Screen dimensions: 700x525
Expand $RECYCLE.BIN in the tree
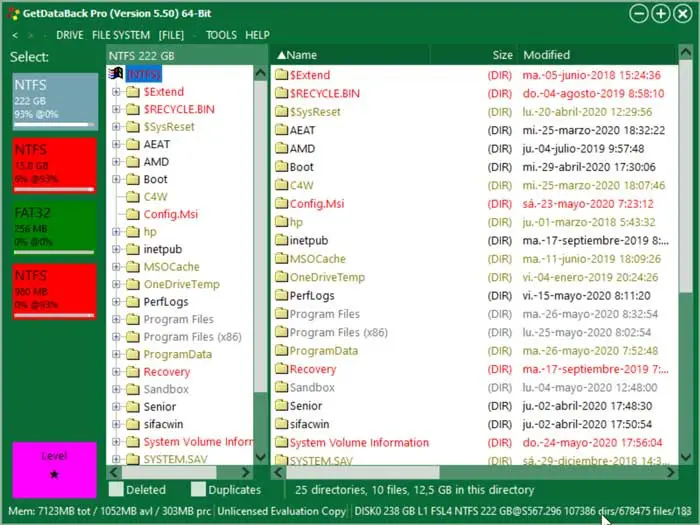point(116,109)
